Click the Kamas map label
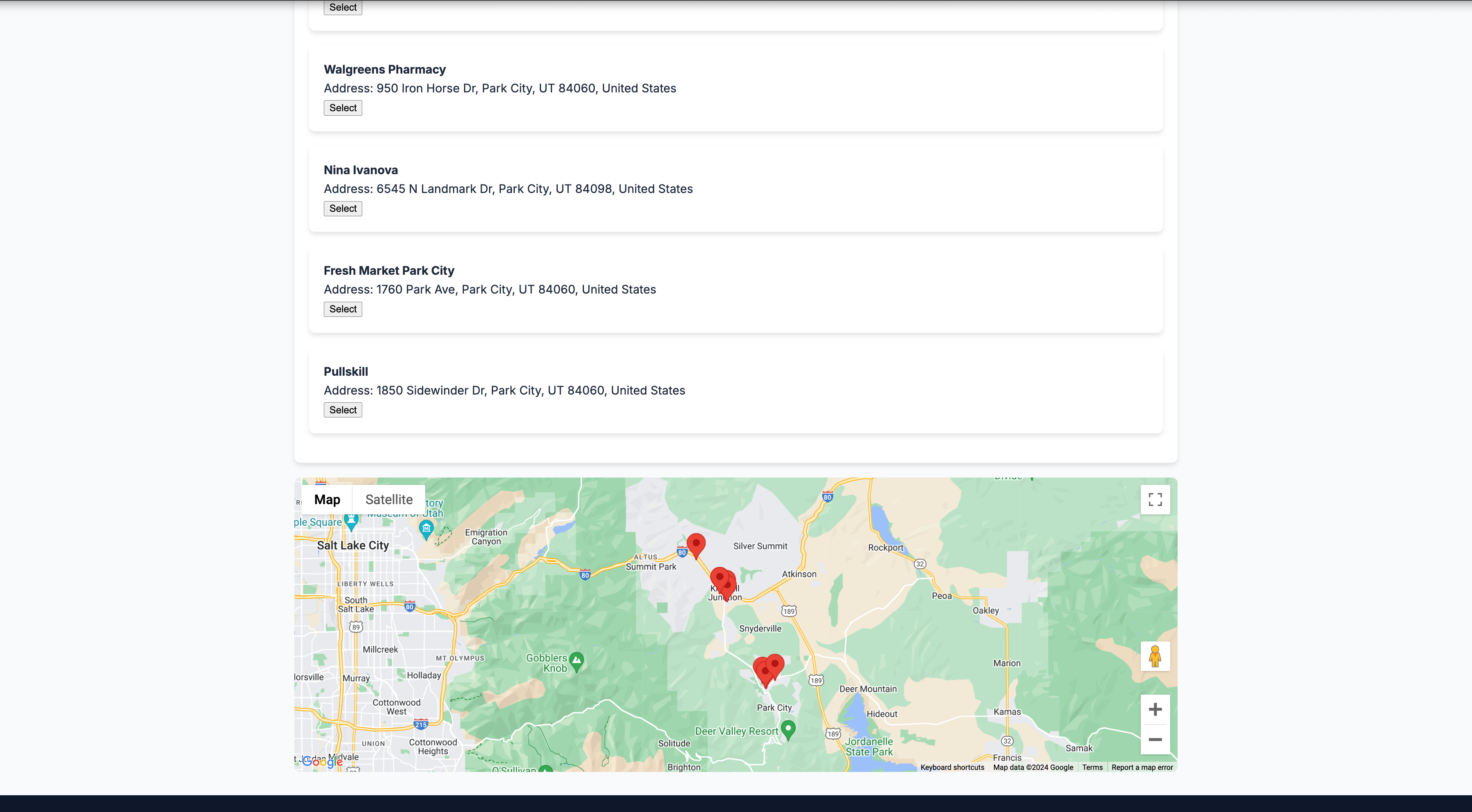 1007,712
